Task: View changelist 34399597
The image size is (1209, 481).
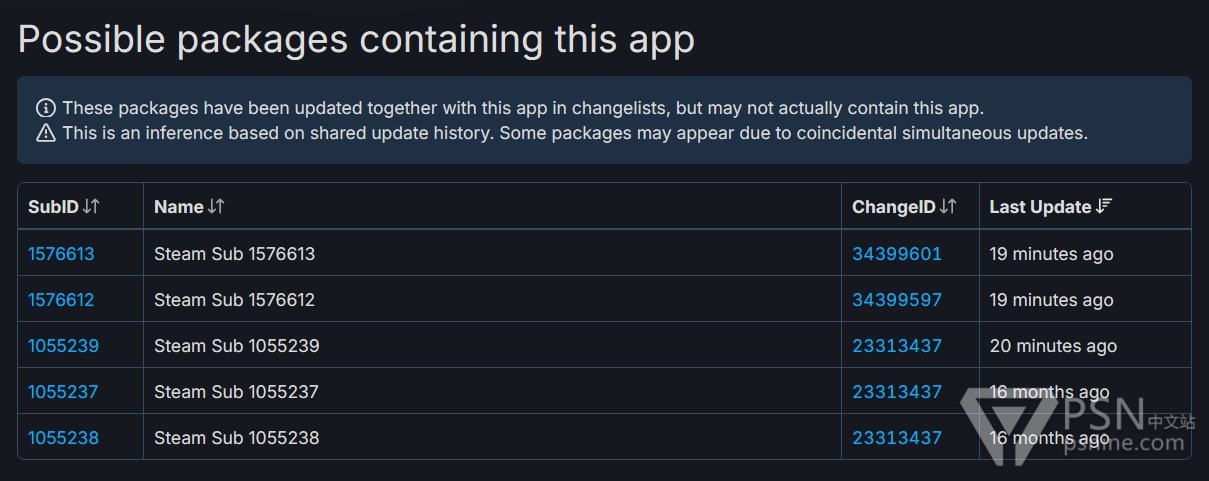Action: (x=897, y=300)
